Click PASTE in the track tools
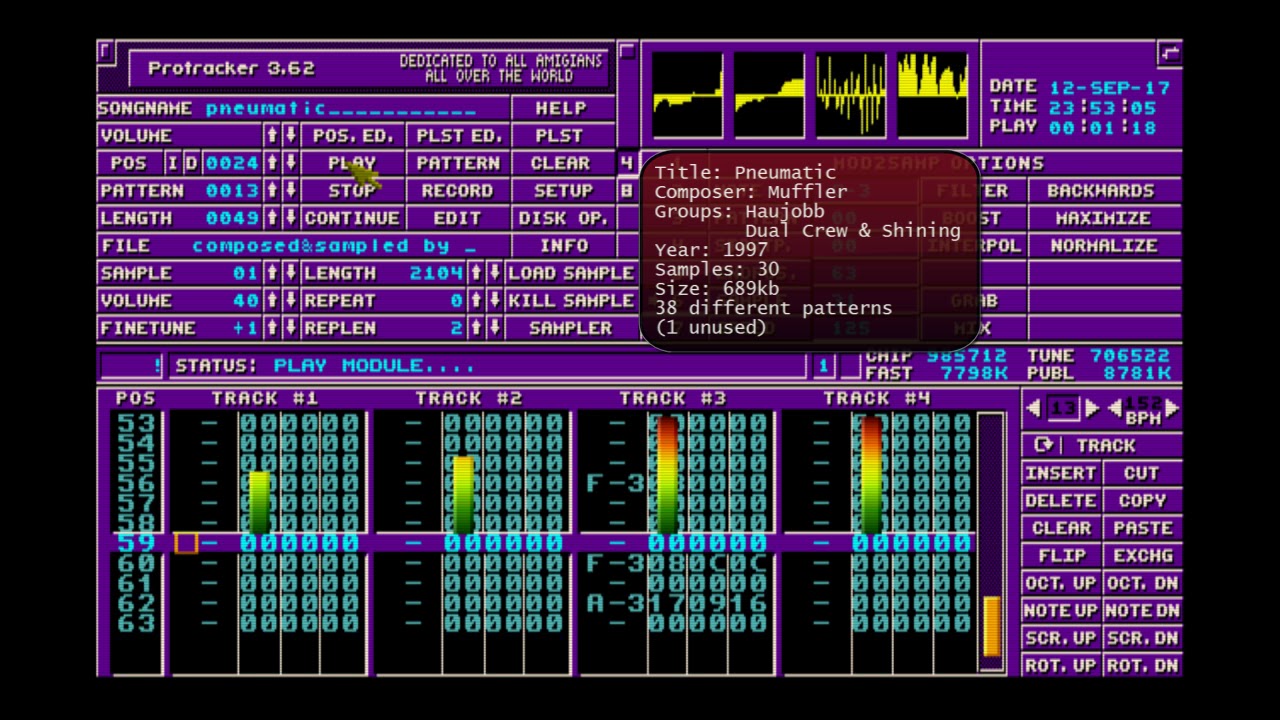This screenshot has width=1280, height=720. [x=1142, y=528]
